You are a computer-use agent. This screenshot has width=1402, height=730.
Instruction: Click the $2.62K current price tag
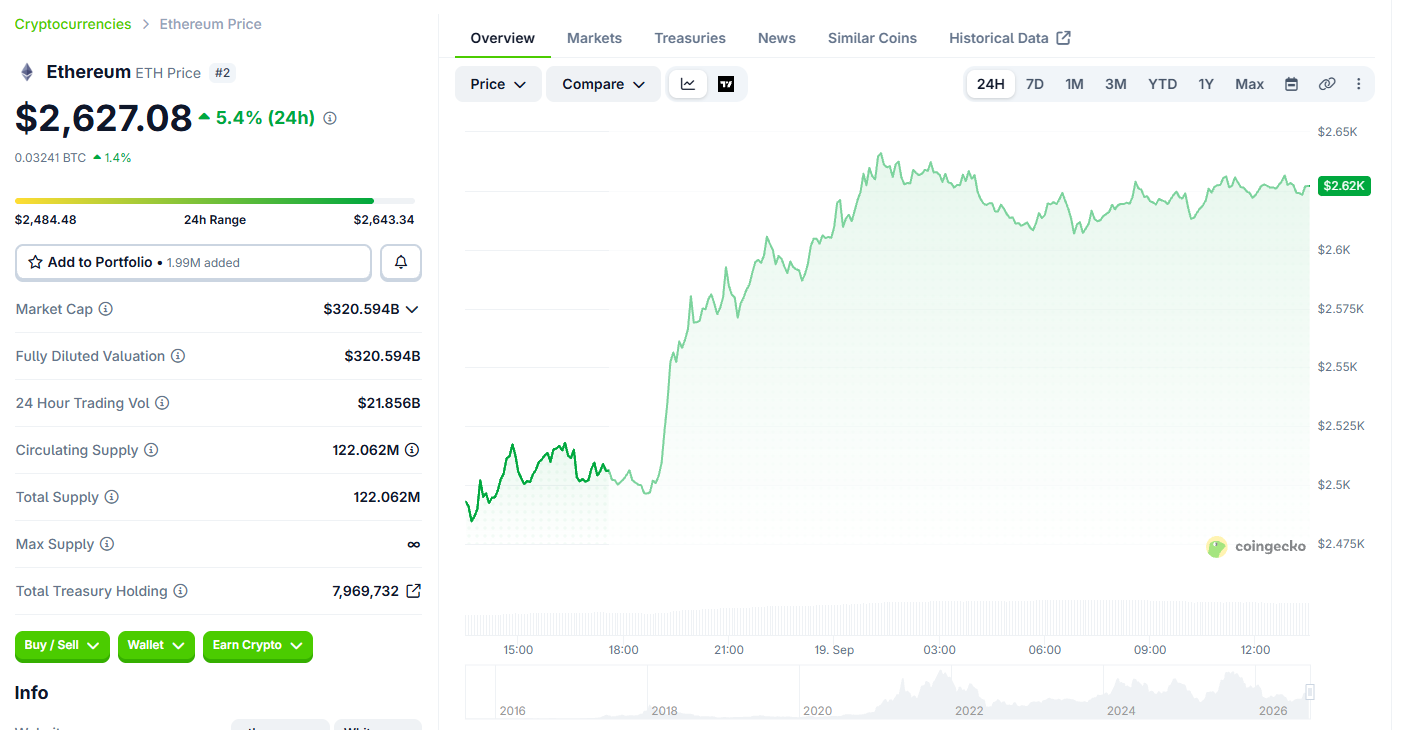1344,186
